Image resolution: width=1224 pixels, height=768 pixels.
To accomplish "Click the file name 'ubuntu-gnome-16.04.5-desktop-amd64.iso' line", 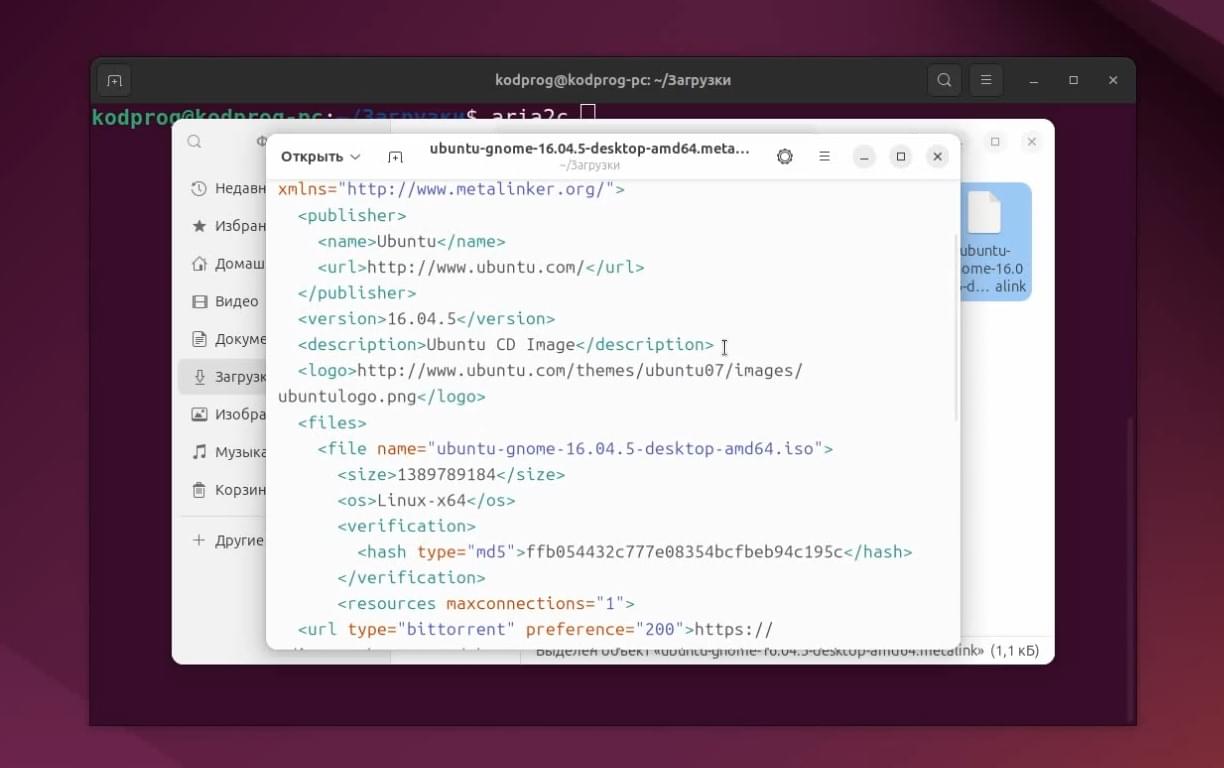I will tap(575, 449).
